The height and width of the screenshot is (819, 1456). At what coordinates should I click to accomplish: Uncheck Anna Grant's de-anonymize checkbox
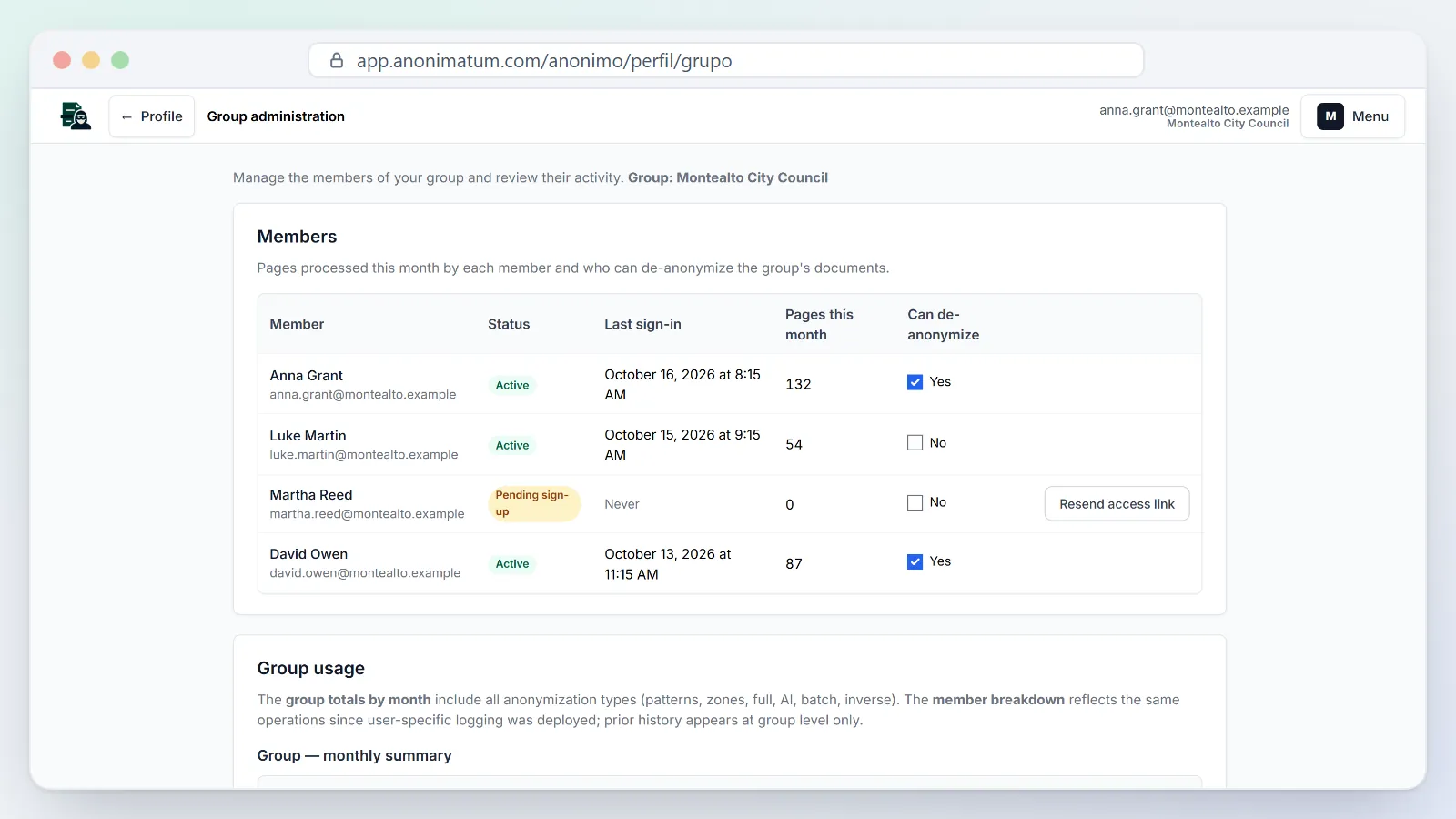pyautogui.click(x=915, y=382)
